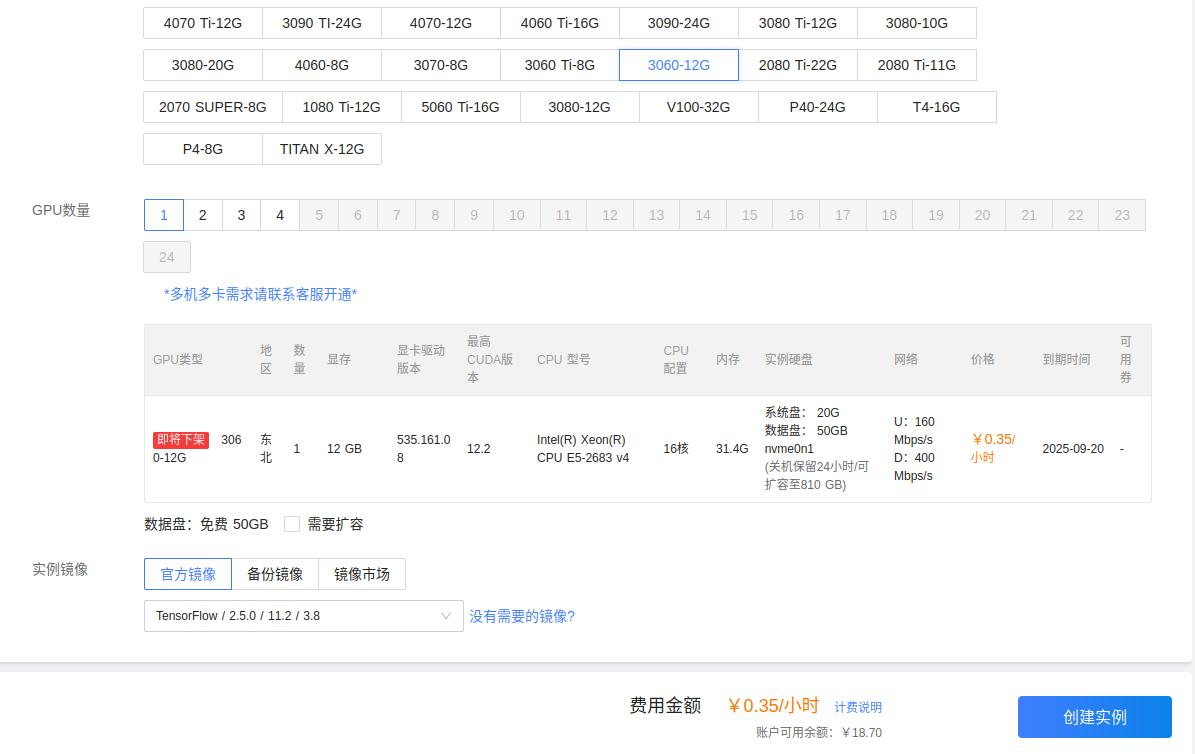Pick the 3090-24G GPU type

click(x=678, y=23)
